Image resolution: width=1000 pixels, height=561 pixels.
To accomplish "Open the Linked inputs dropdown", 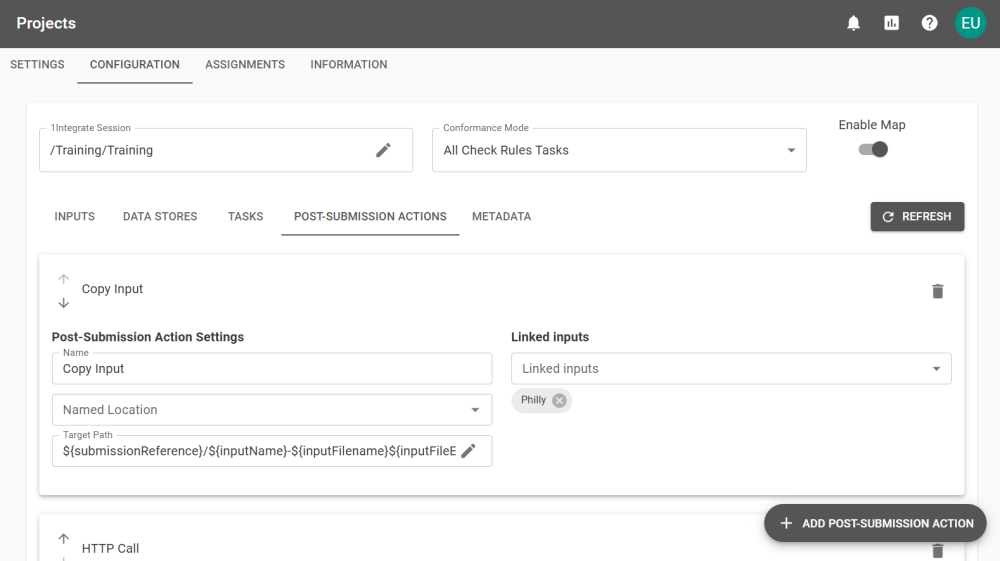I will (732, 368).
